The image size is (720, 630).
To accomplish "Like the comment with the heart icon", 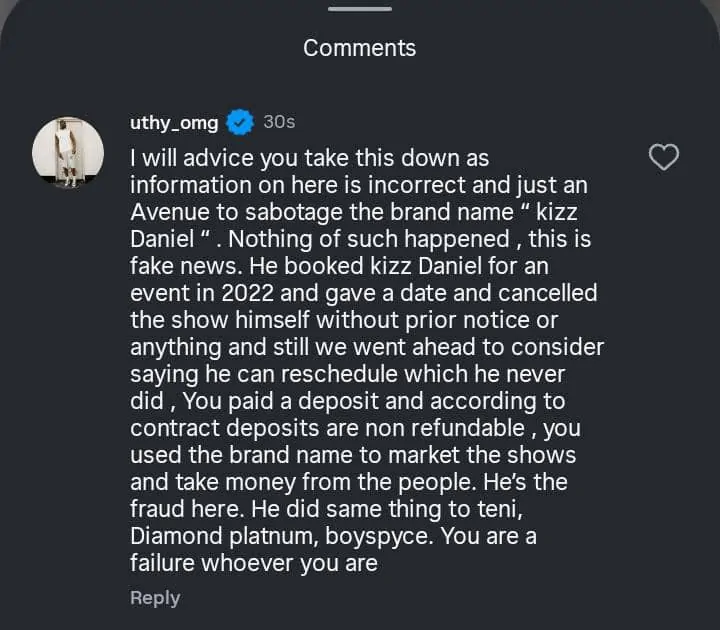I will [x=664, y=157].
